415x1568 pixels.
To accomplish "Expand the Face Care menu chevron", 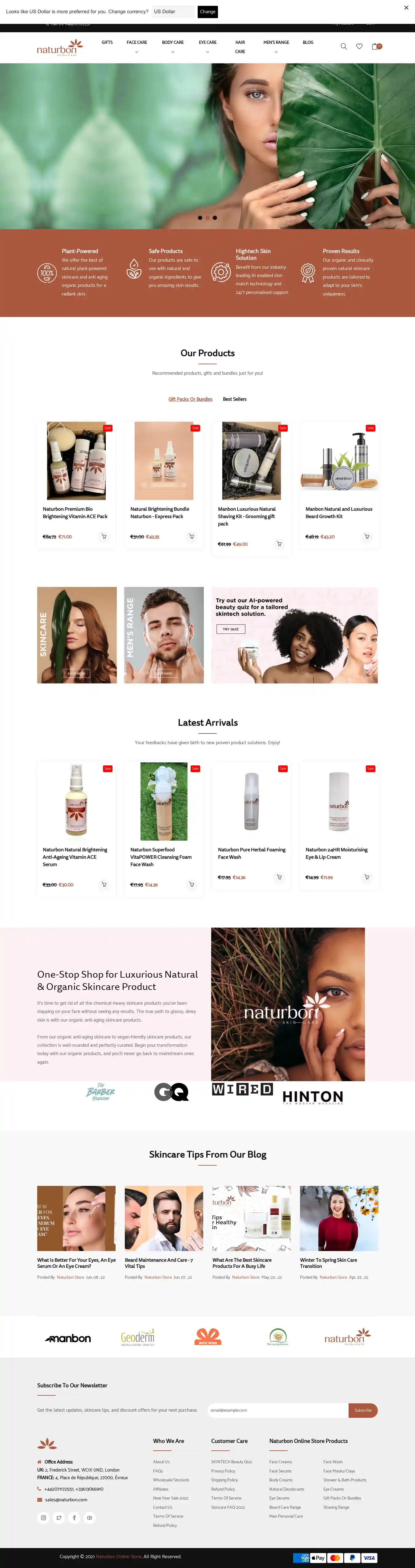I will click(x=136, y=52).
